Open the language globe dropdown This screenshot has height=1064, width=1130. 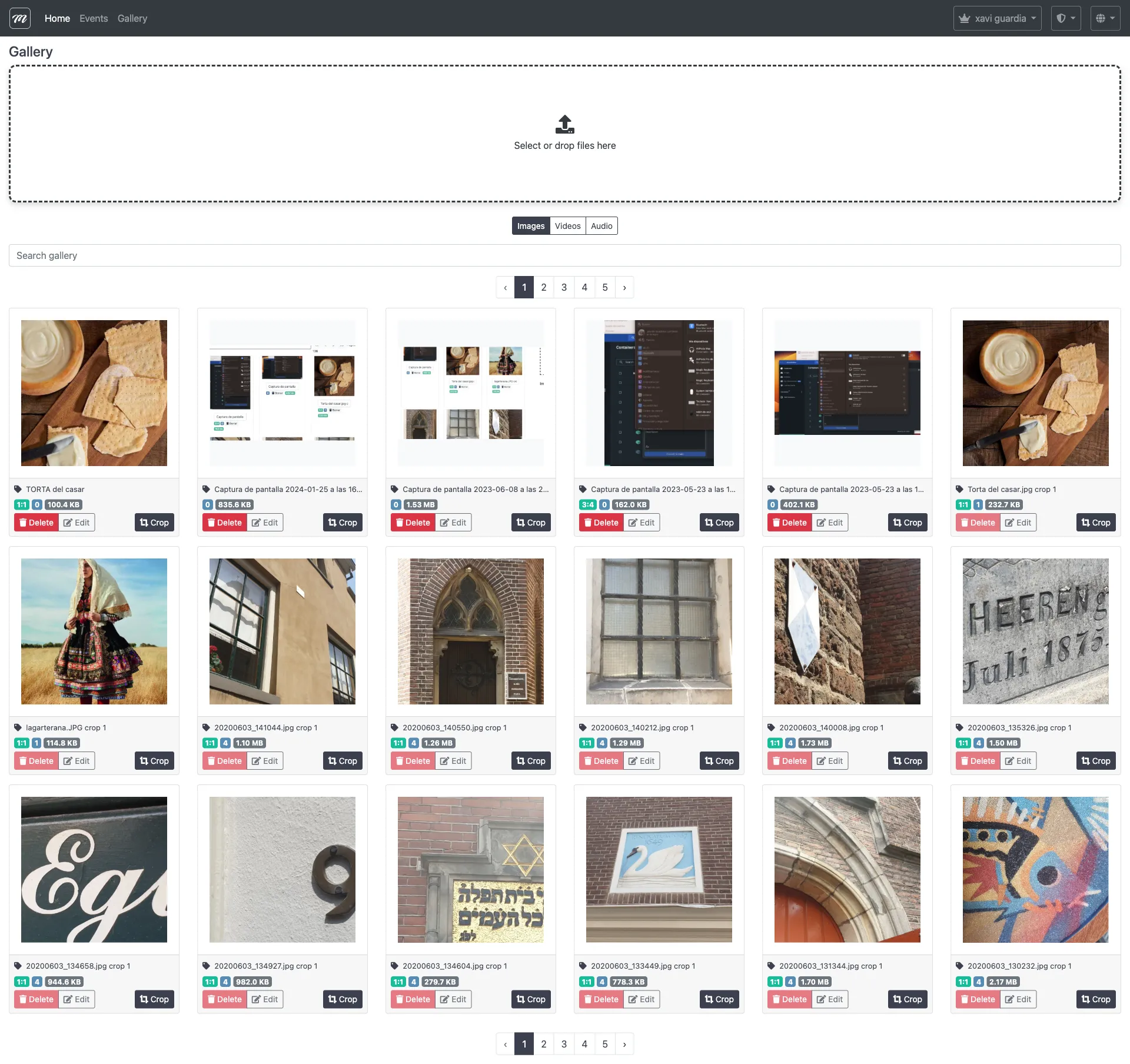(1105, 18)
